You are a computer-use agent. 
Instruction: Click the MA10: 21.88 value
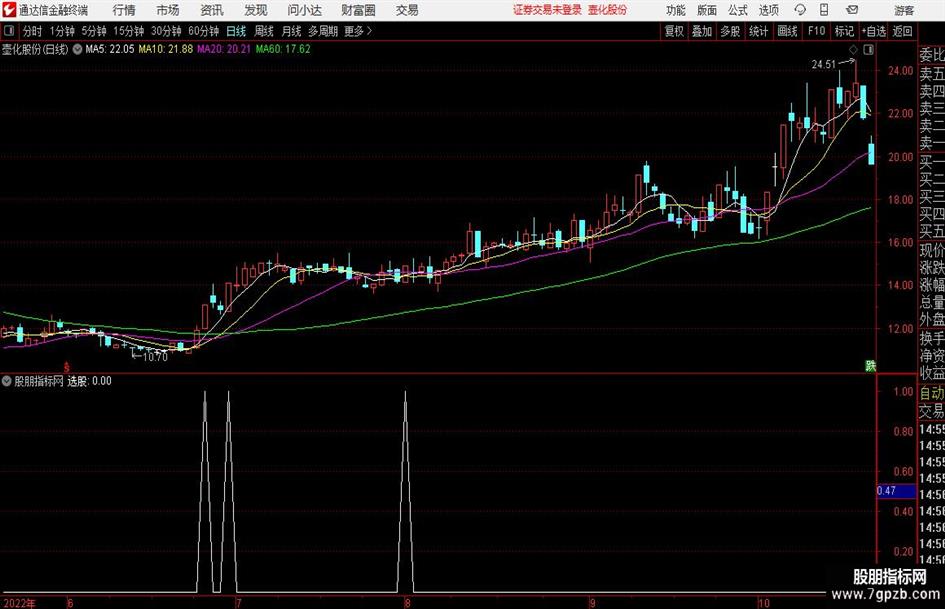pos(166,49)
